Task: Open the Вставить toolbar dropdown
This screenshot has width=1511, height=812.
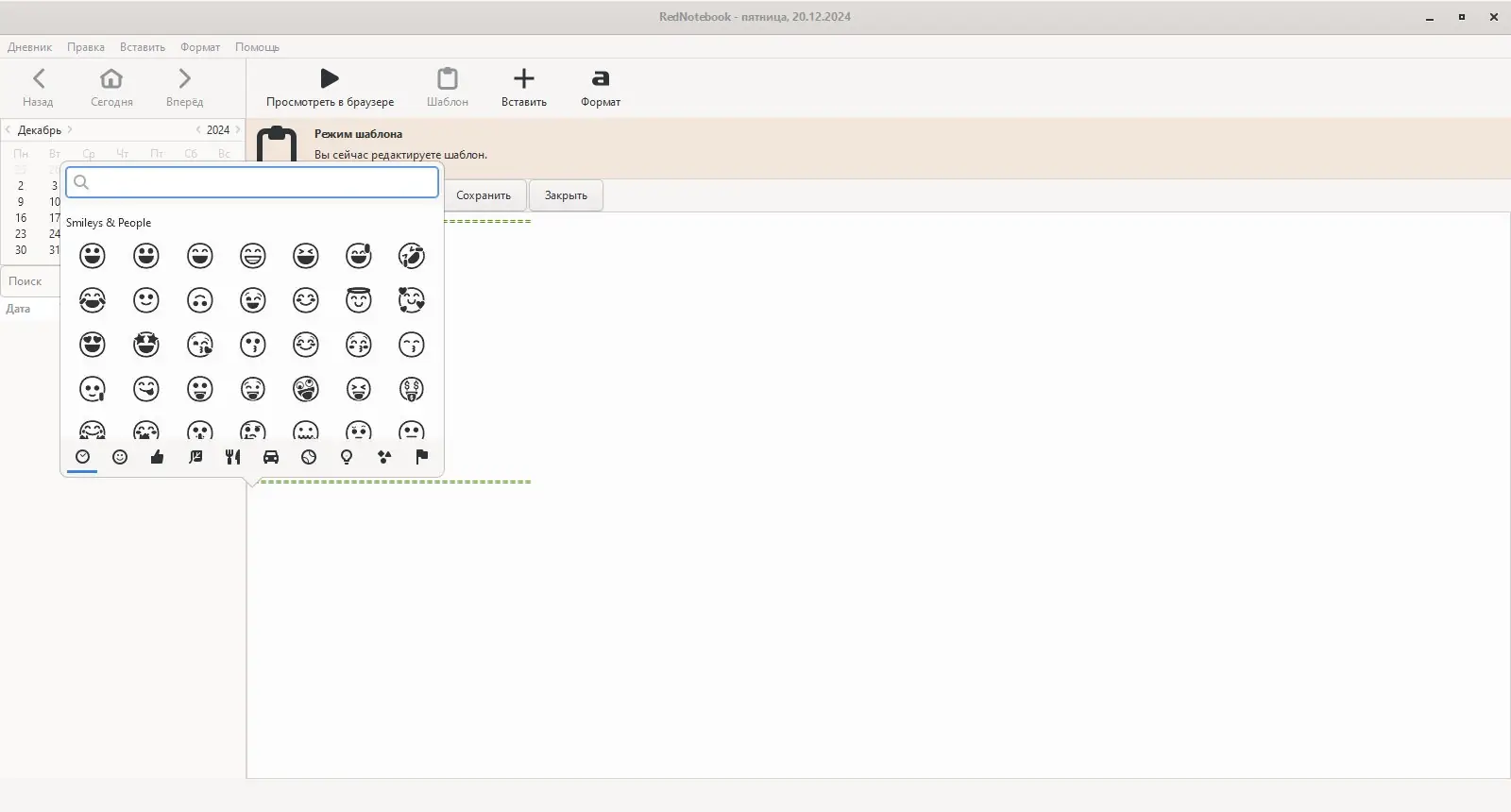Action: 524,88
